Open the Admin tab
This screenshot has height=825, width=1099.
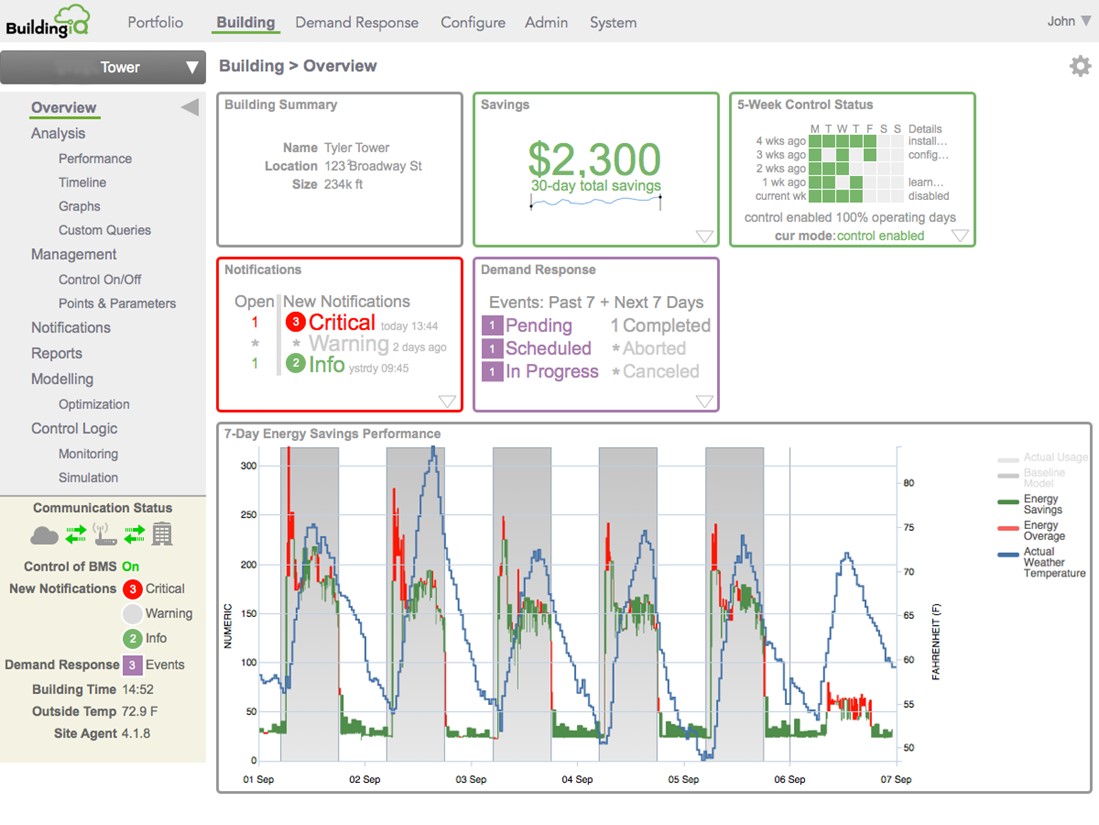tap(546, 22)
